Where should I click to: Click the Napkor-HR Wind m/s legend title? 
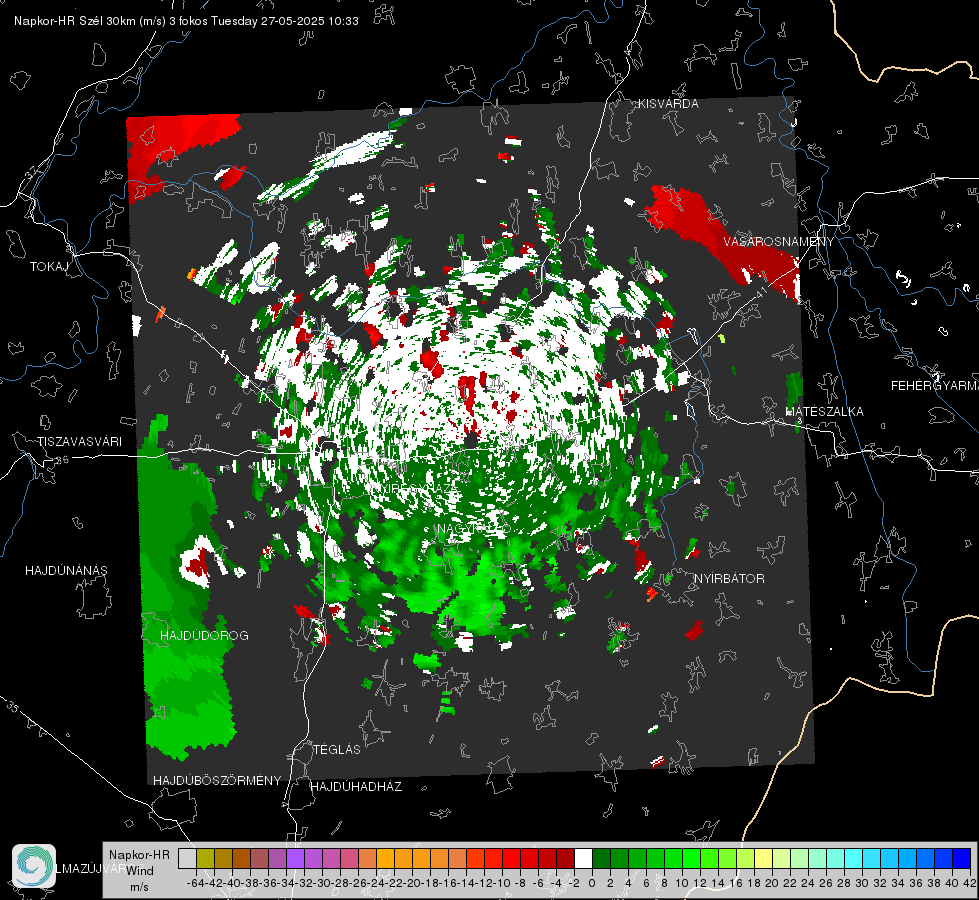139,871
